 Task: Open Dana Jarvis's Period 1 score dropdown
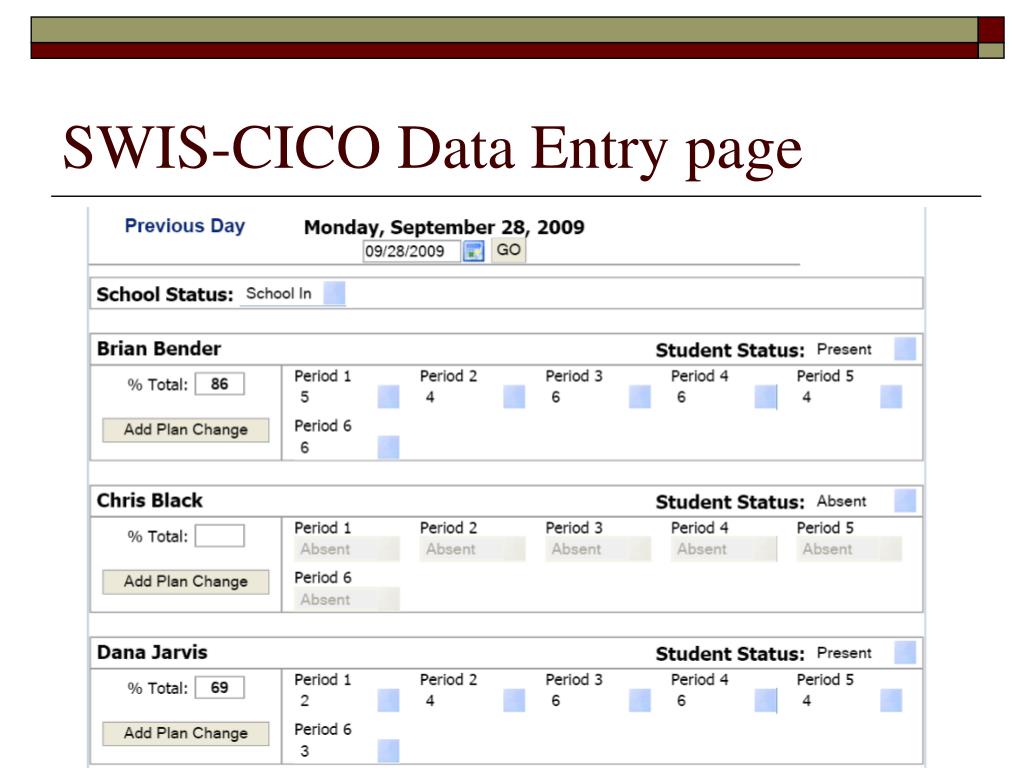389,700
